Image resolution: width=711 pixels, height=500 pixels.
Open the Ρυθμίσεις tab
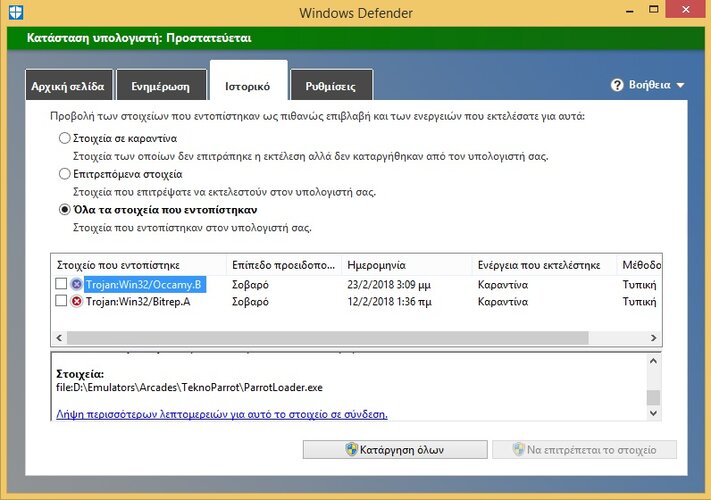click(x=331, y=85)
